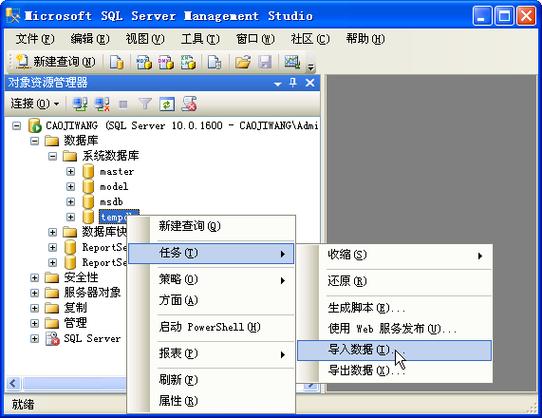The height and width of the screenshot is (418, 542).
Task: Click the Refresh icon in Object Explorer toolbar
Action: (x=167, y=104)
